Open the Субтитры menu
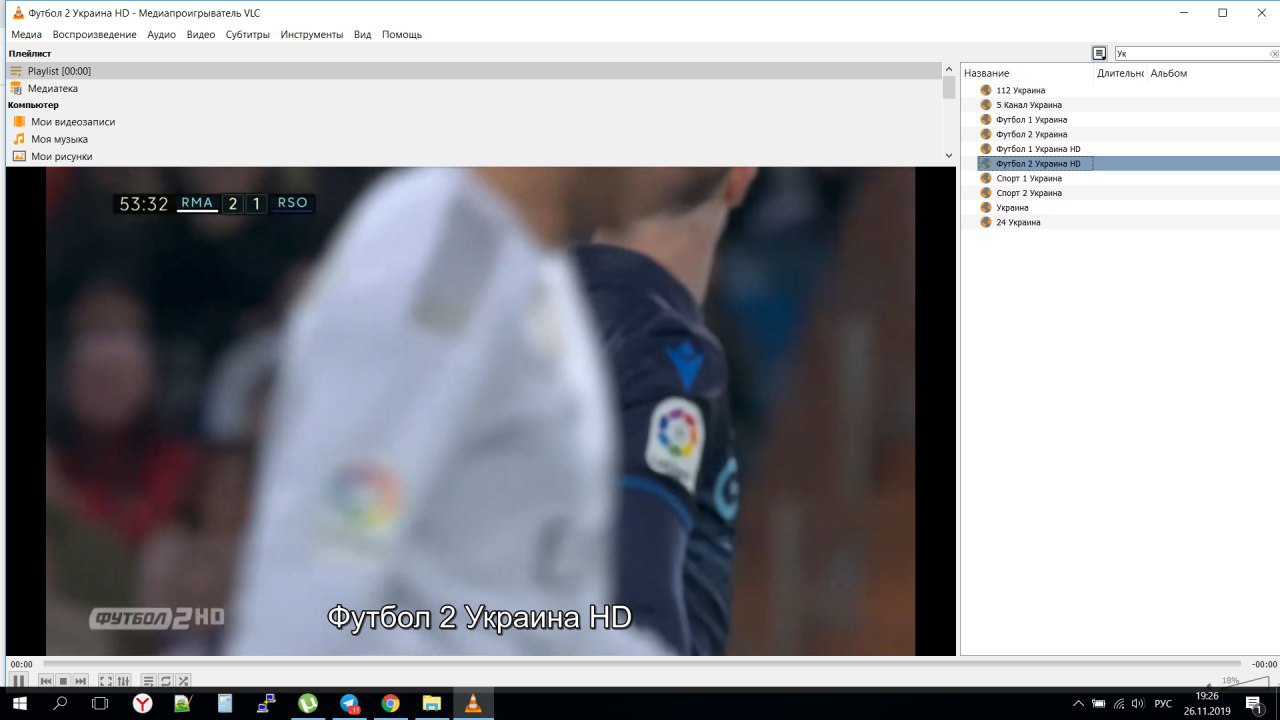Image resolution: width=1280 pixels, height=720 pixels. point(248,34)
